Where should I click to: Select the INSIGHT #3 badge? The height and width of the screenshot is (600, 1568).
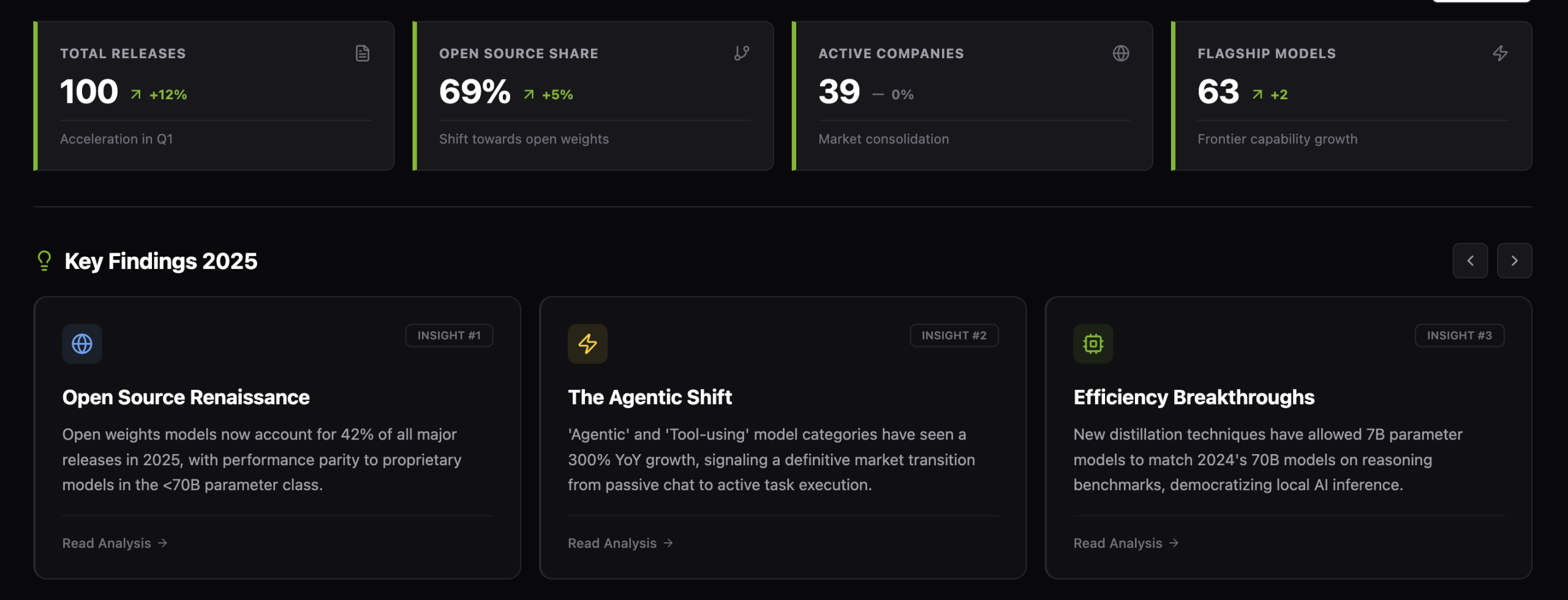(x=1459, y=335)
